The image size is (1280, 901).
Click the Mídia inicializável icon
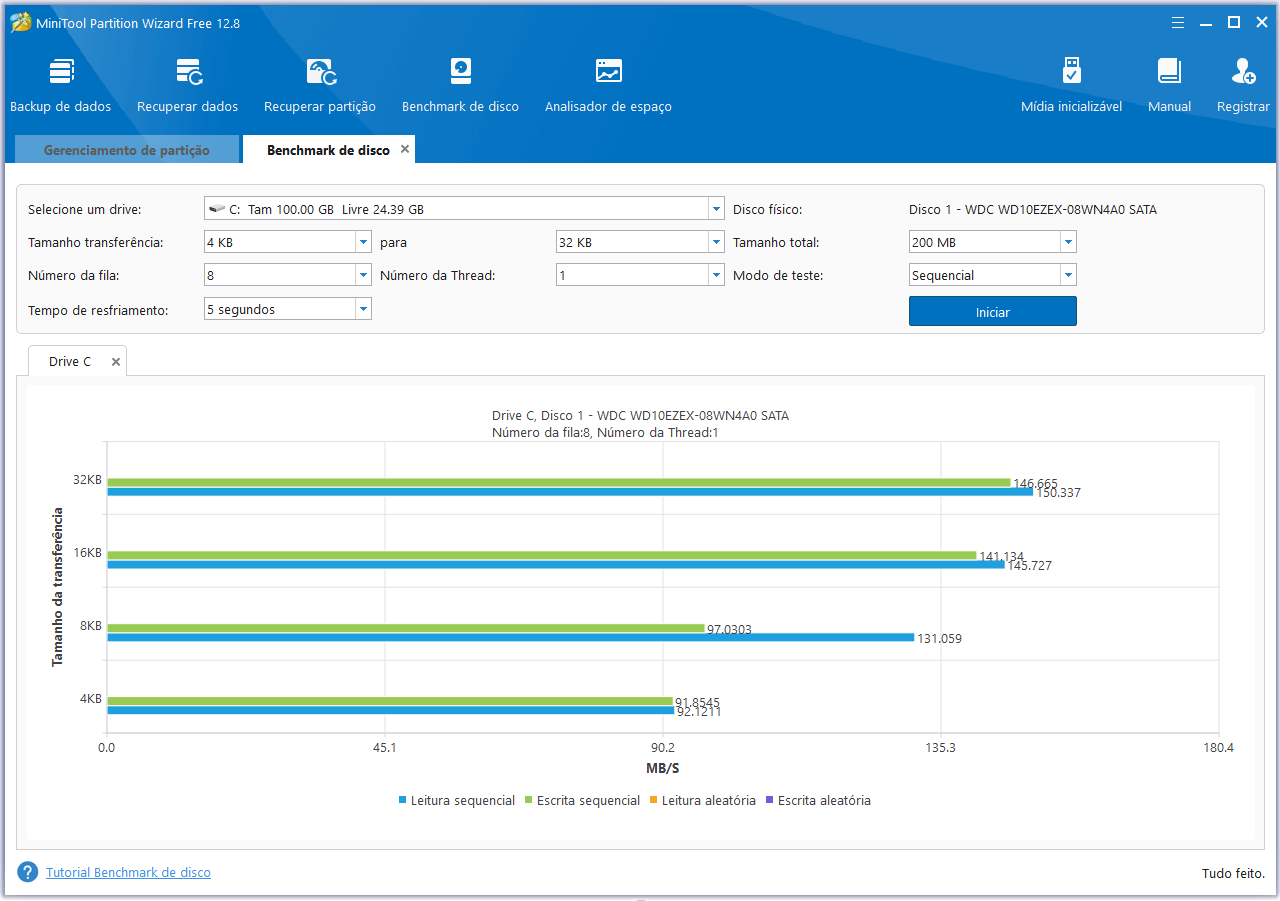[1071, 72]
